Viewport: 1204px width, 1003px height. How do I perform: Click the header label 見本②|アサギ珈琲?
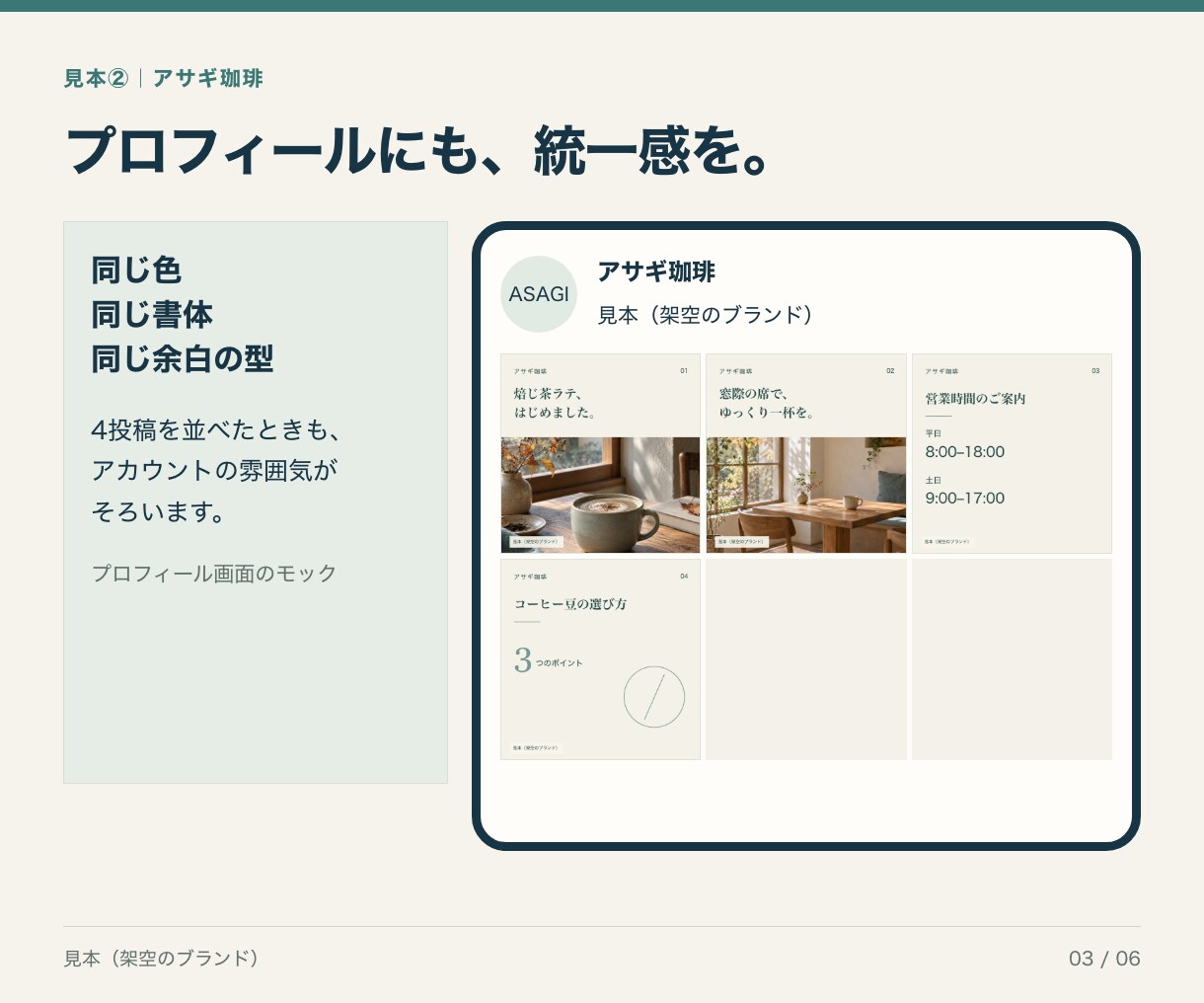(163, 78)
